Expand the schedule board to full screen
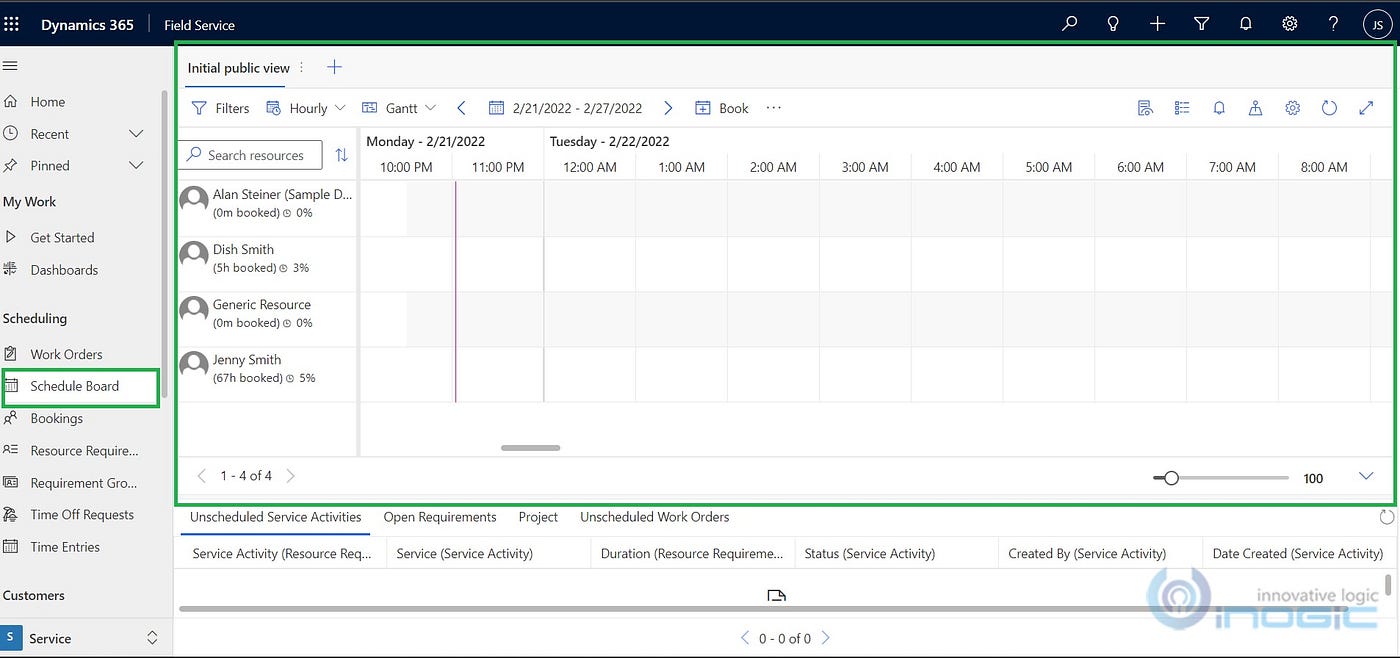1400x658 pixels. pyautogui.click(x=1366, y=108)
